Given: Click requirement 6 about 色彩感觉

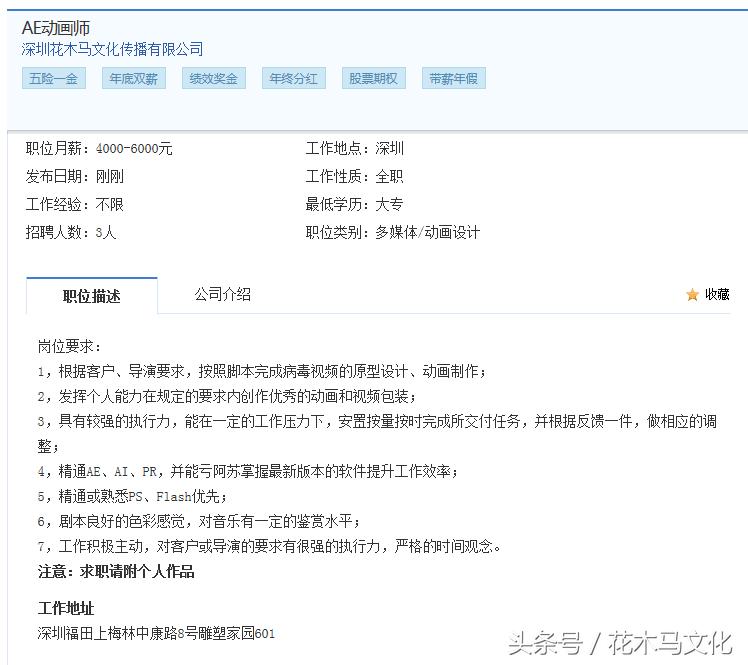Looking at the screenshot, I should pyautogui.click(x=199, y=521).
